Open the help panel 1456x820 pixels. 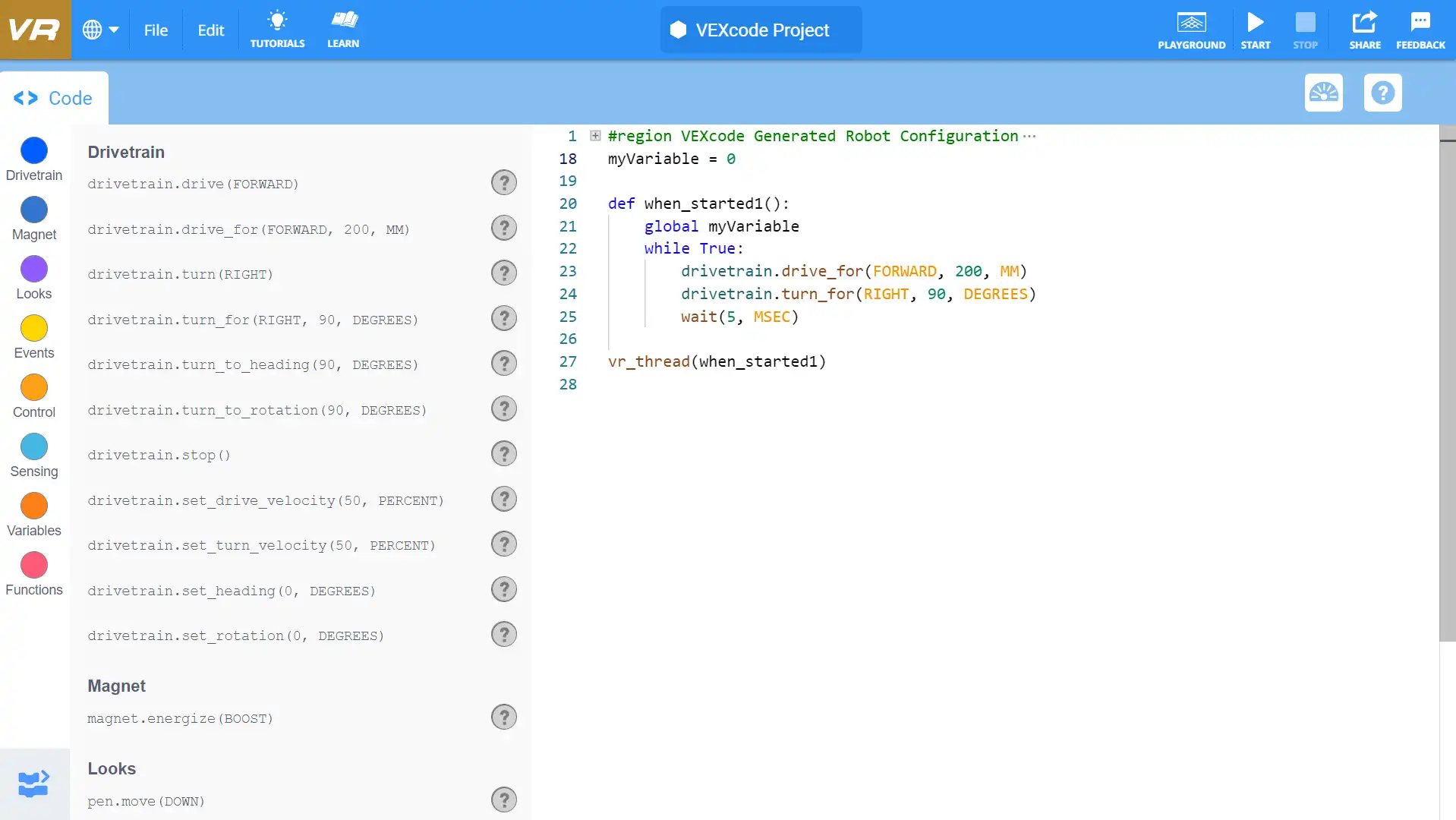1382,93
